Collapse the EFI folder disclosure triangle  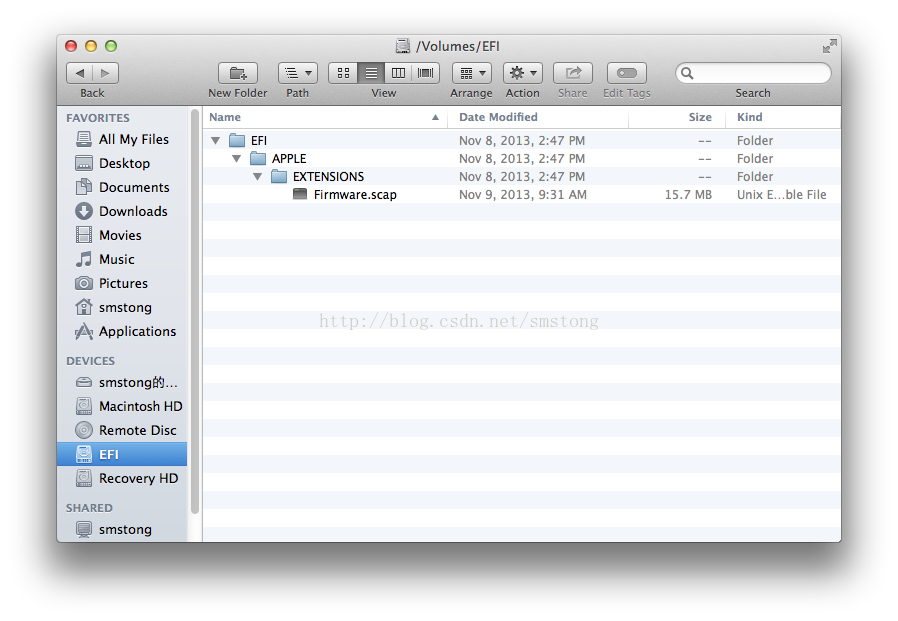[x=215, y=140]
